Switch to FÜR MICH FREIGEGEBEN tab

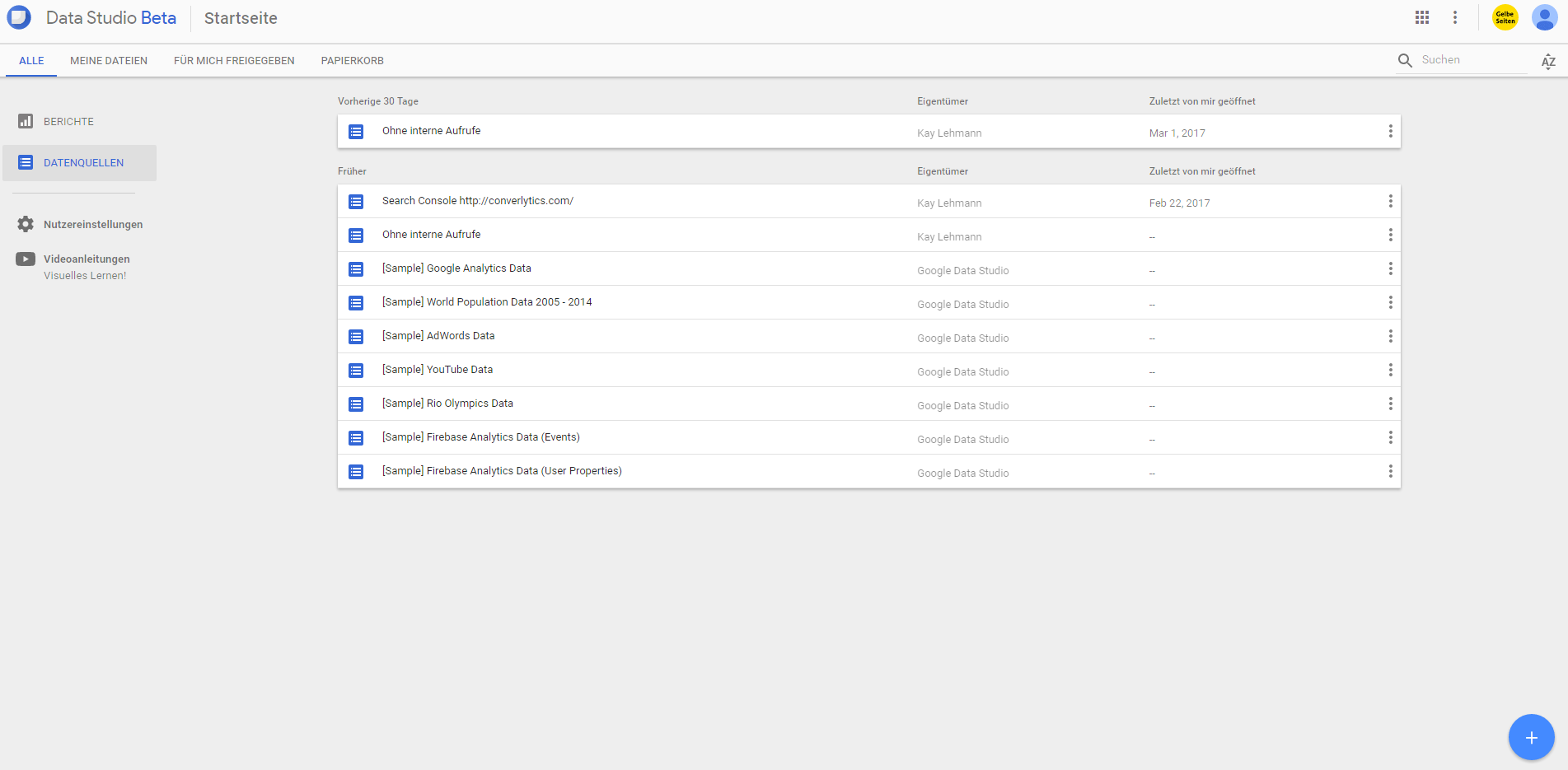click(x=234, y=61)
